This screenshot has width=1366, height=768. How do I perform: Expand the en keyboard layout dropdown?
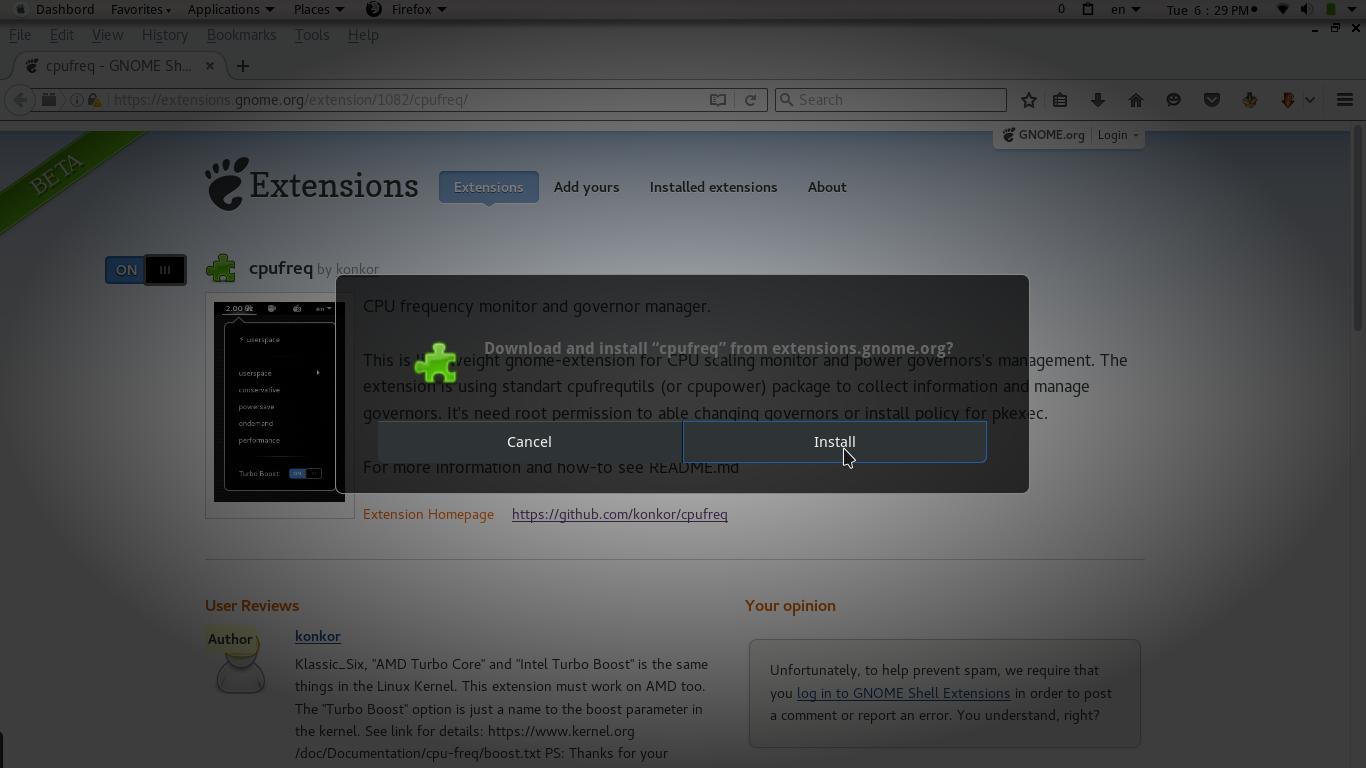[x=1125, y=9]
